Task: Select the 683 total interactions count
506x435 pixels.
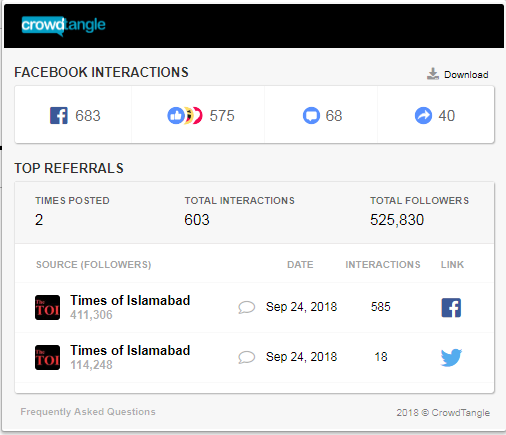Action: pyautogui.click(x=88, y=116)
